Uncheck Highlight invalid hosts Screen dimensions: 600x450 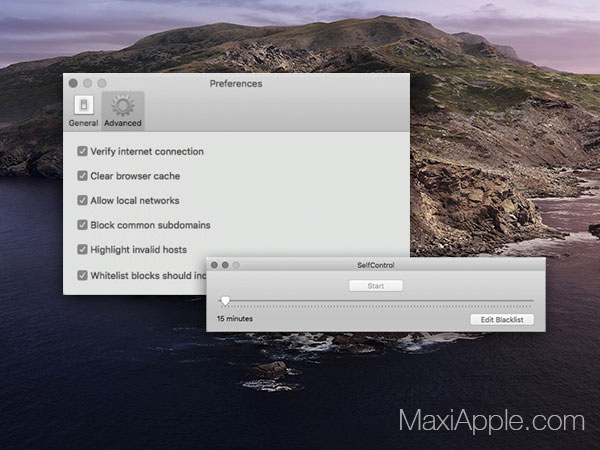click(82, 249)
